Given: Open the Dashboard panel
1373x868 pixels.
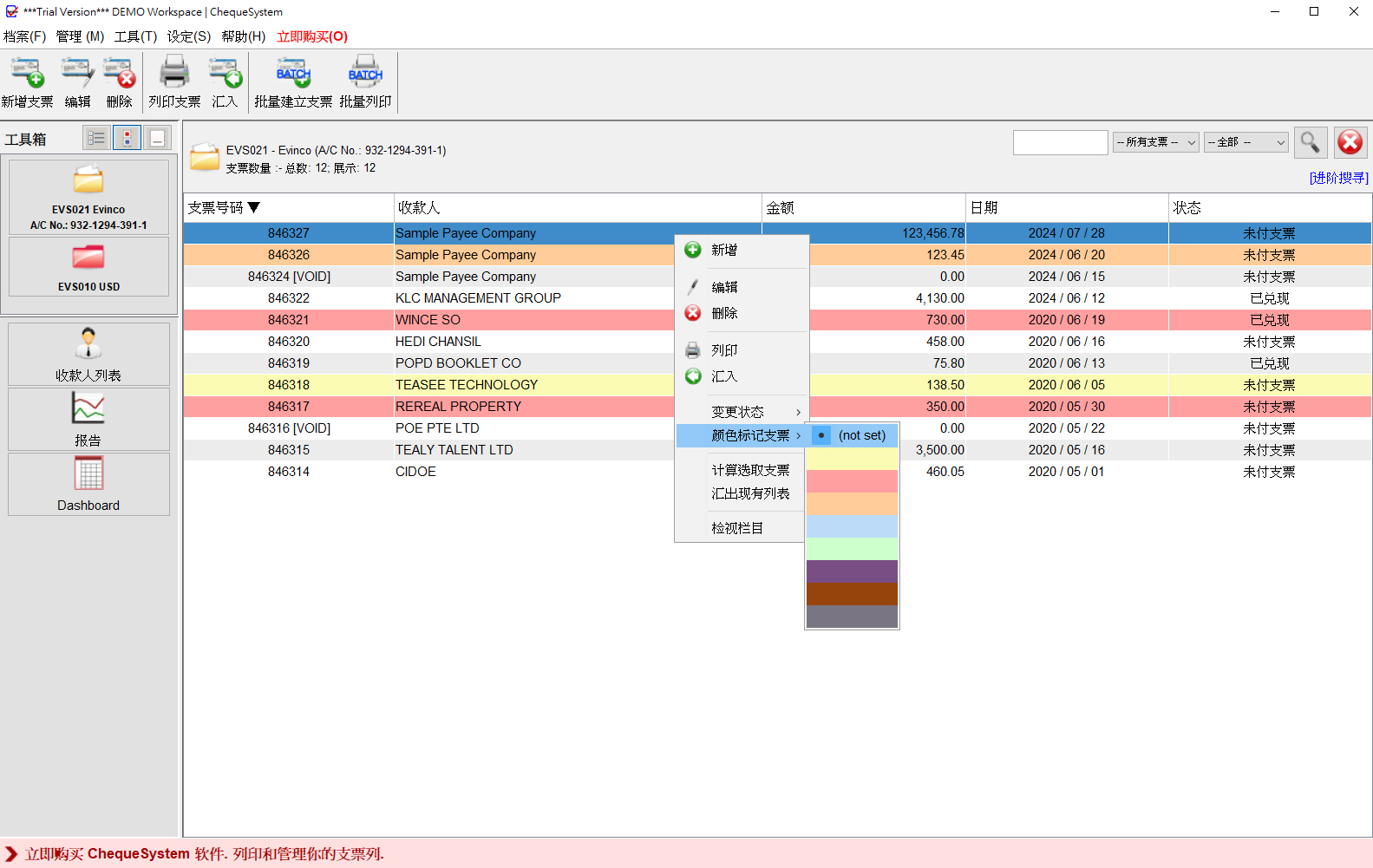Looking at the screenshot, I should [88, 484].
